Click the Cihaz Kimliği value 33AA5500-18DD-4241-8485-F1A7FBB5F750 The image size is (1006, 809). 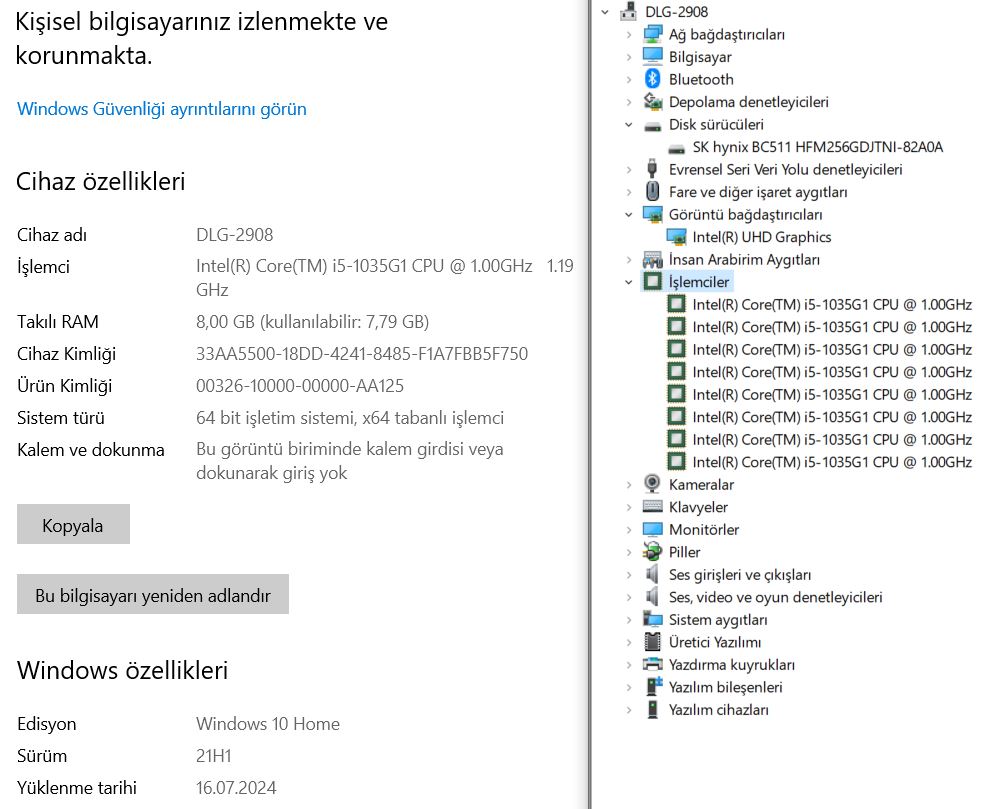362,353
